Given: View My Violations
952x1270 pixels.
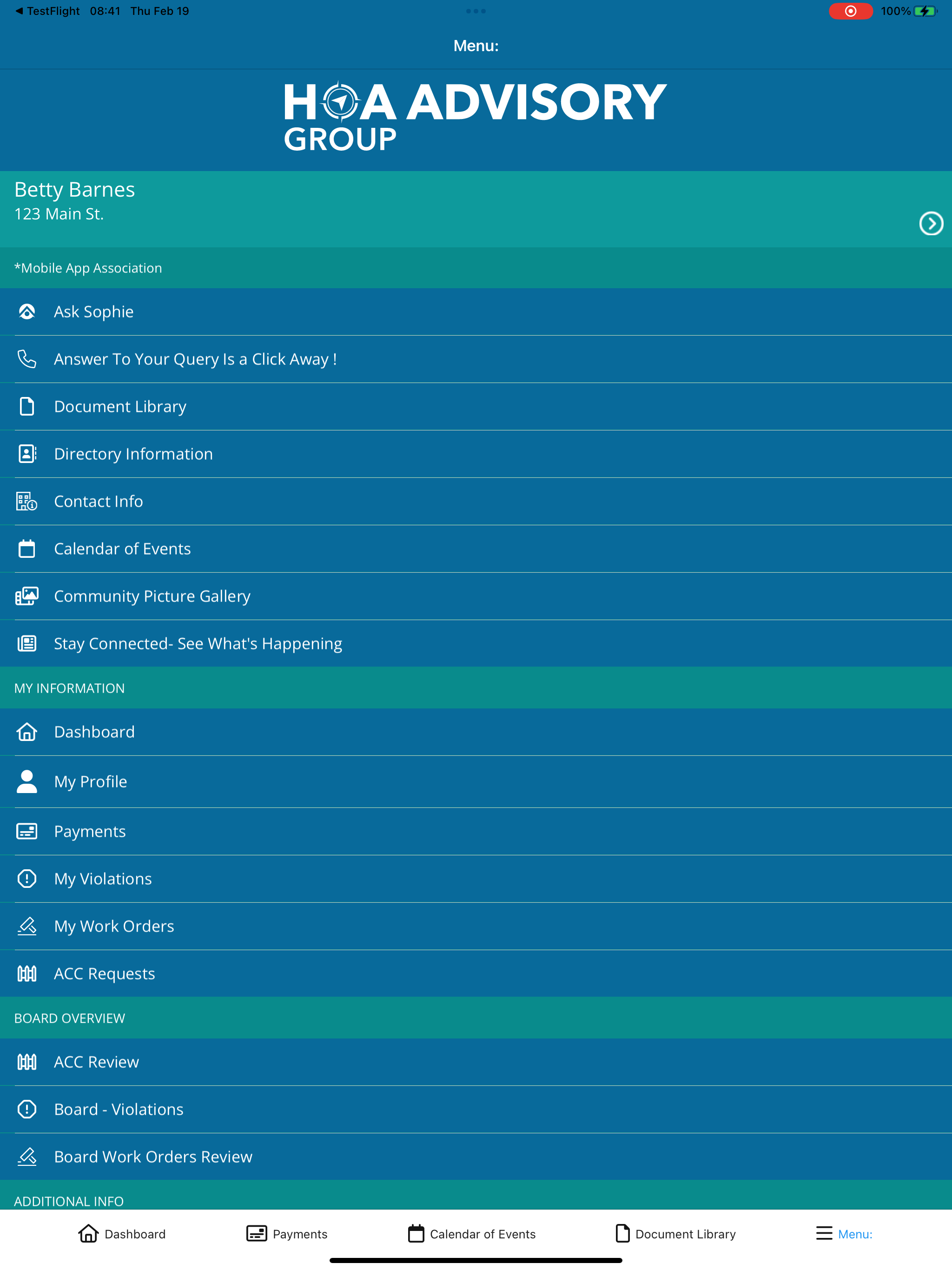Looking at the screenshot, I should 476,879.
